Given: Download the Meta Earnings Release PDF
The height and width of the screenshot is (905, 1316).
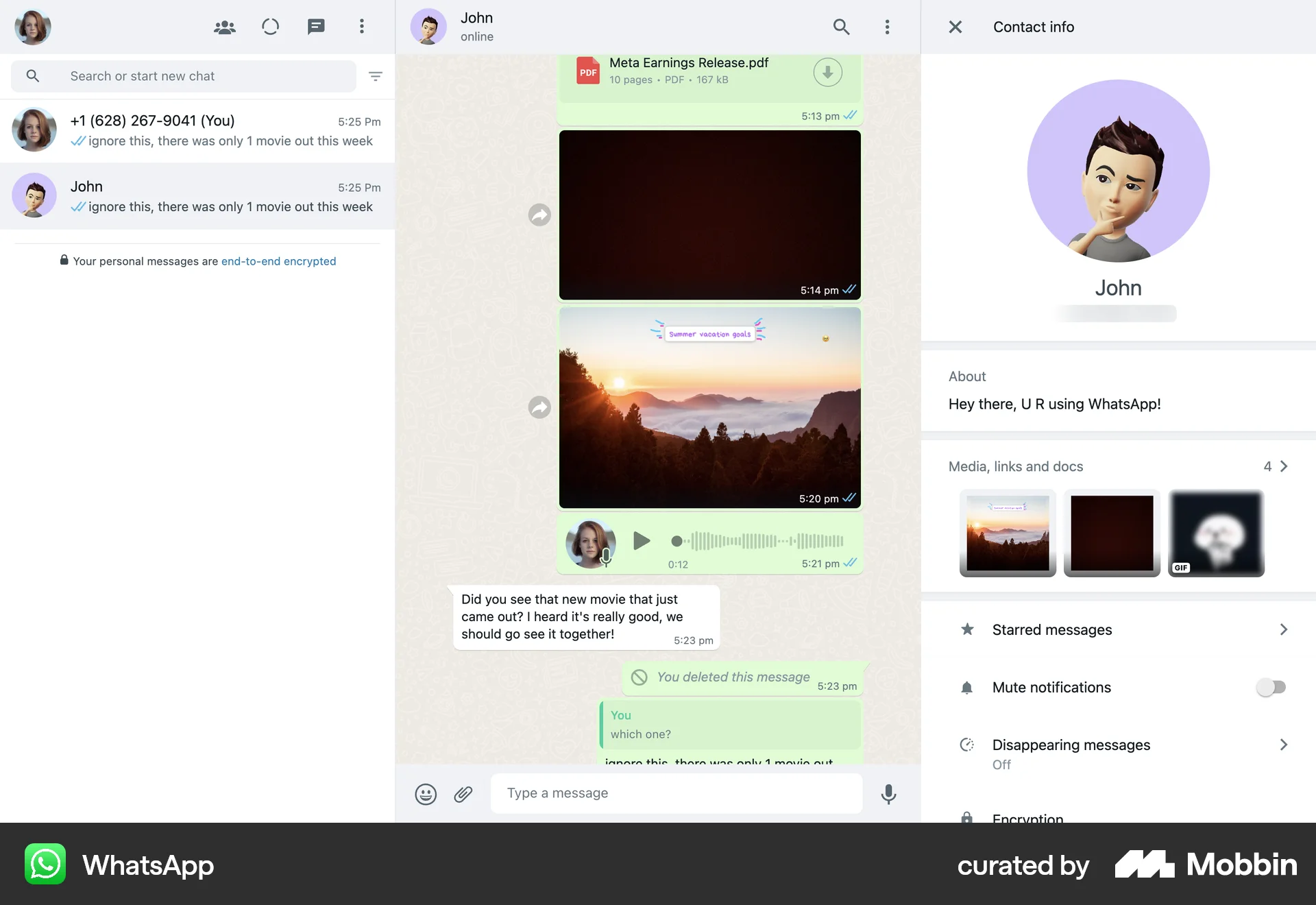Looking at the screenshot, I should pos(827,71).
